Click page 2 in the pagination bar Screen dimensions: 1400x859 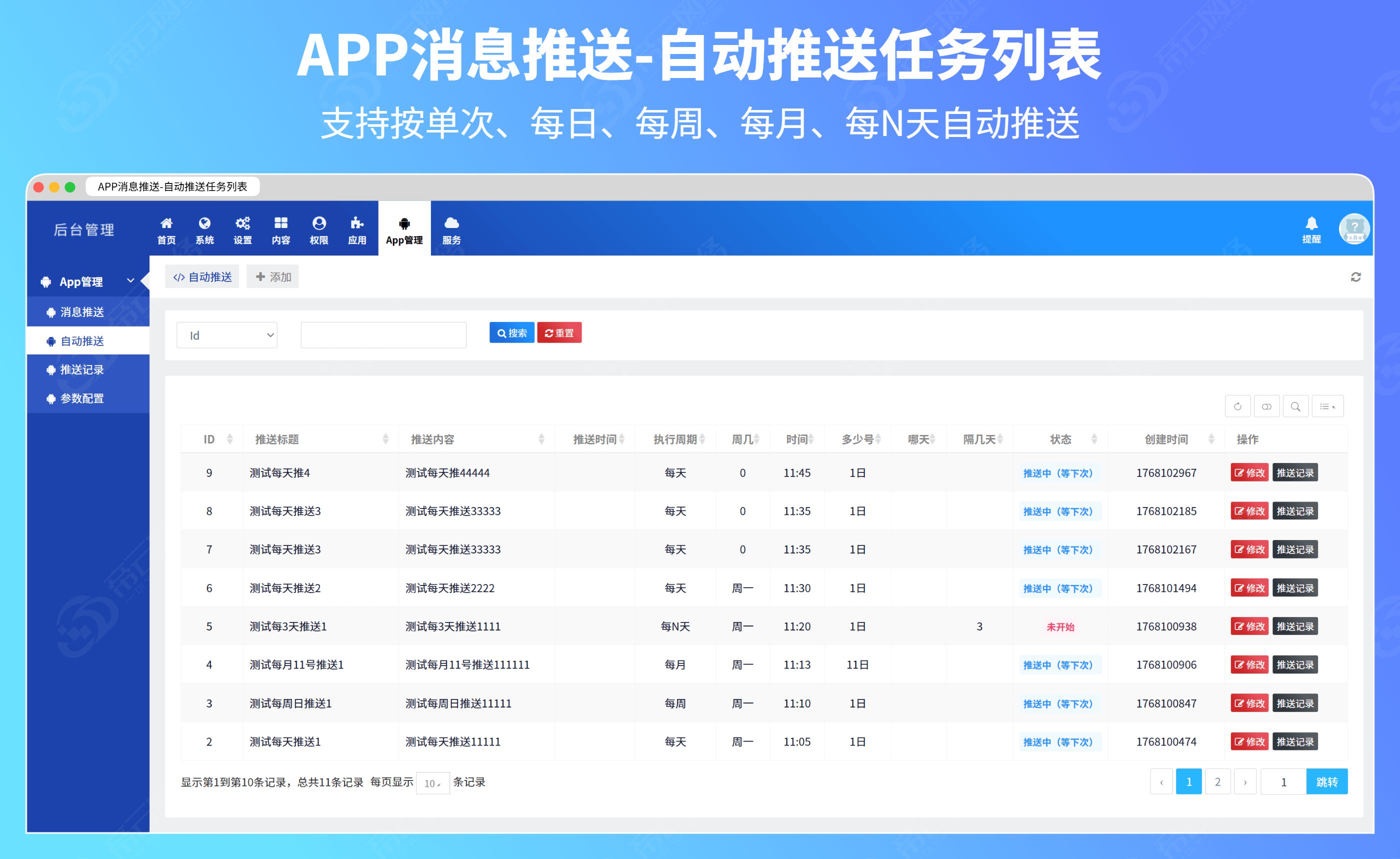[1217, 781]
